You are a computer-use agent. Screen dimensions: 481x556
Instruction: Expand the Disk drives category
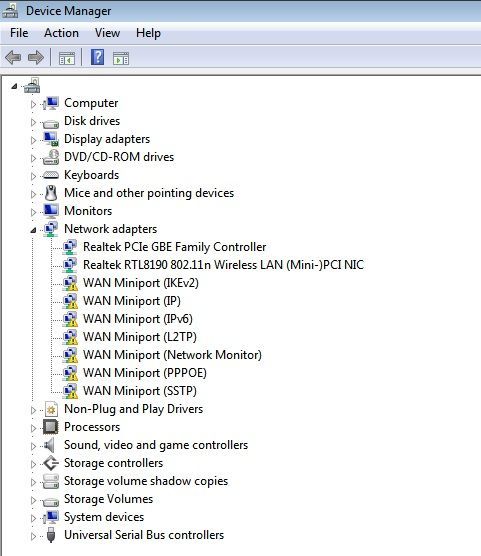click(33, 122)
